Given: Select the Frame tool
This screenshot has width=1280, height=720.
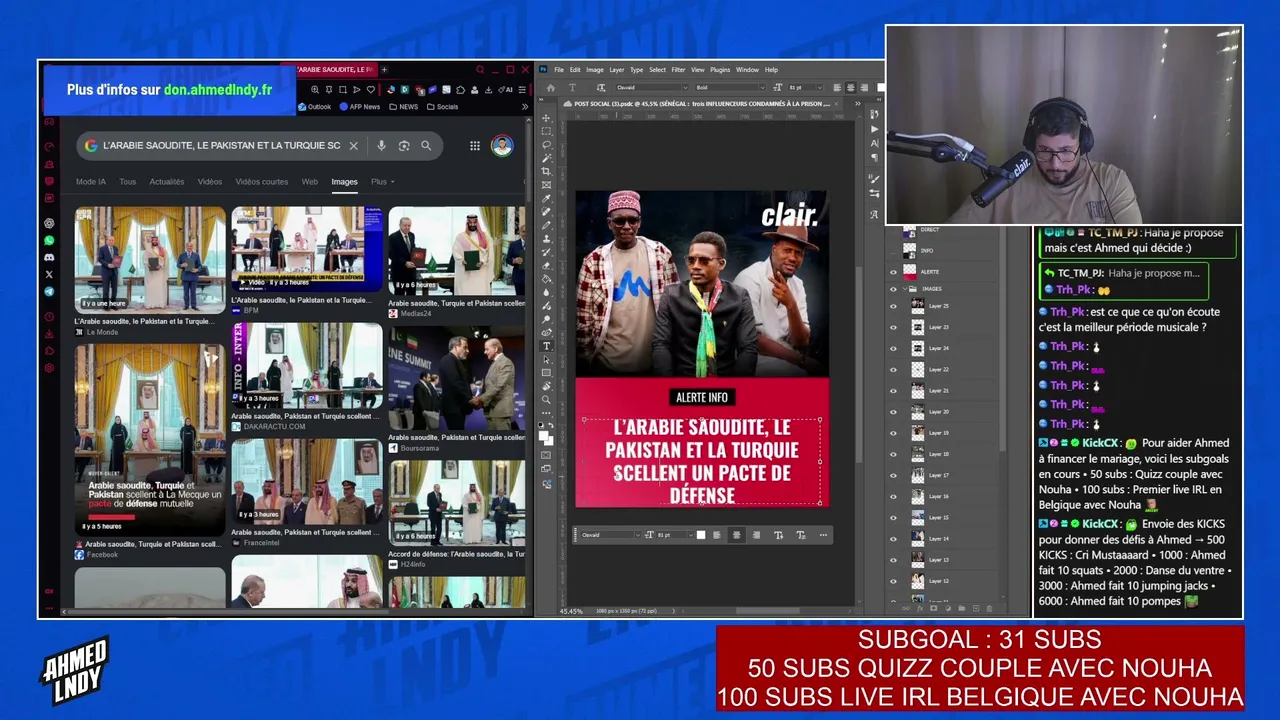Looking at the screenshot, I should (546, 185).
